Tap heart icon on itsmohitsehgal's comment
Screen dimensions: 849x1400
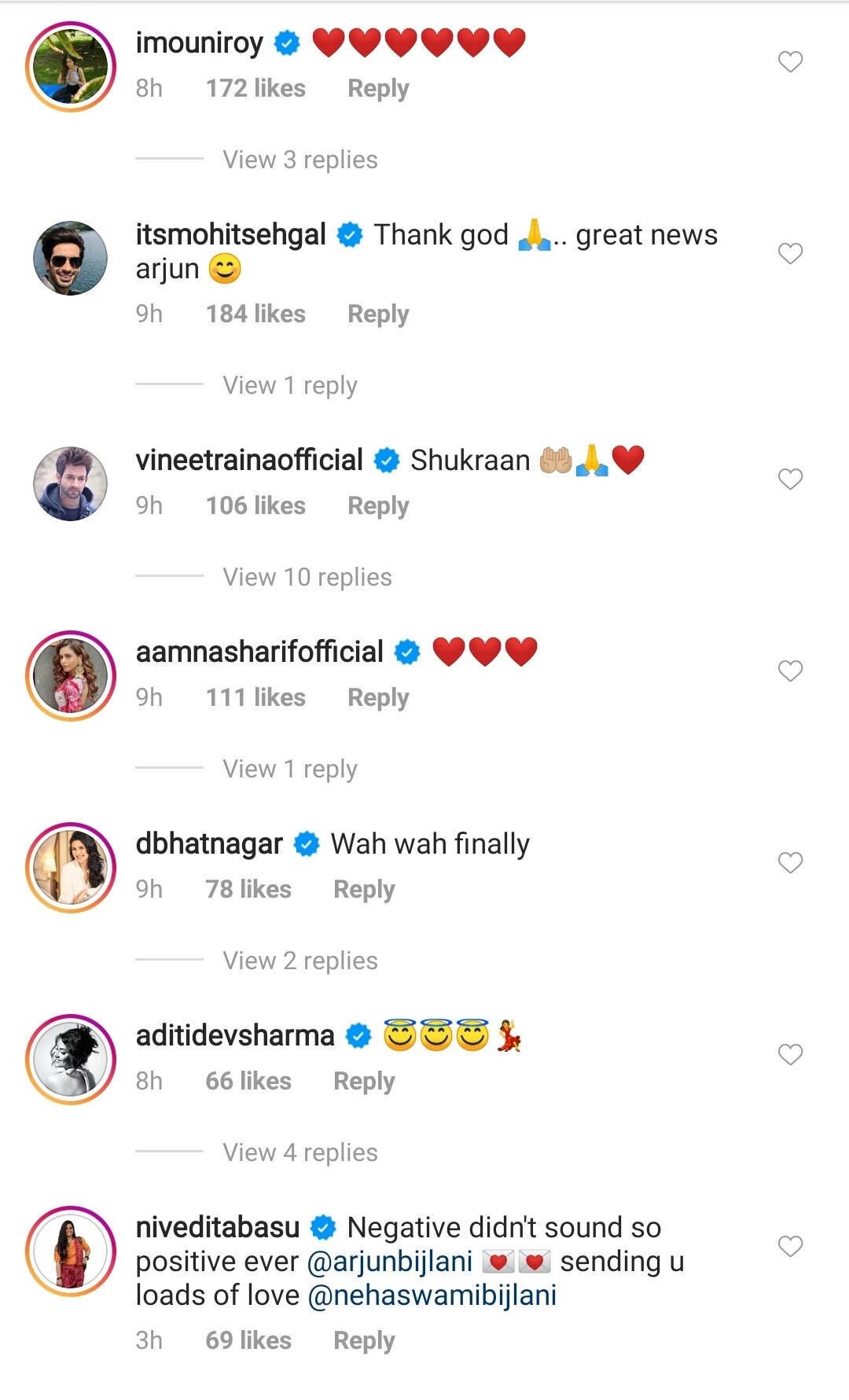point(790,253)
